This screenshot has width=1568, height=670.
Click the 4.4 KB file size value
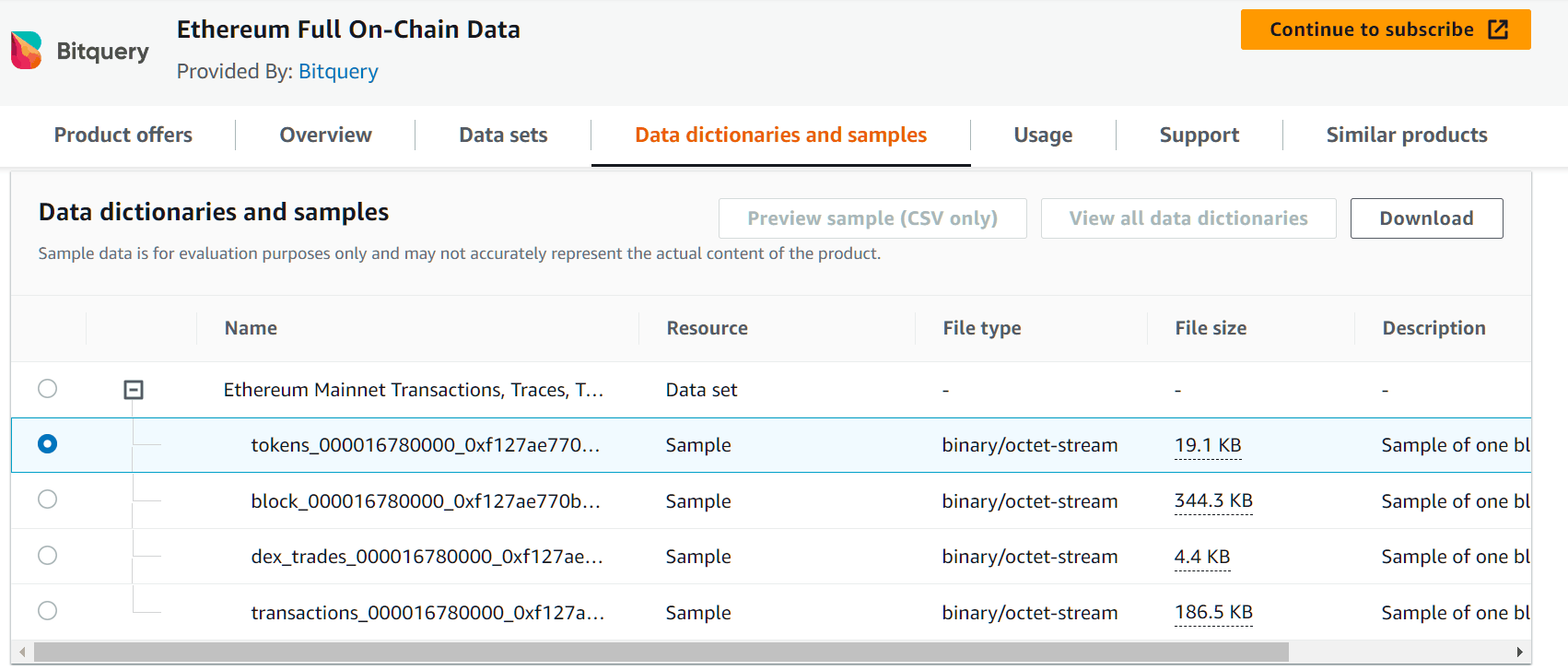tap(1202, 557)
